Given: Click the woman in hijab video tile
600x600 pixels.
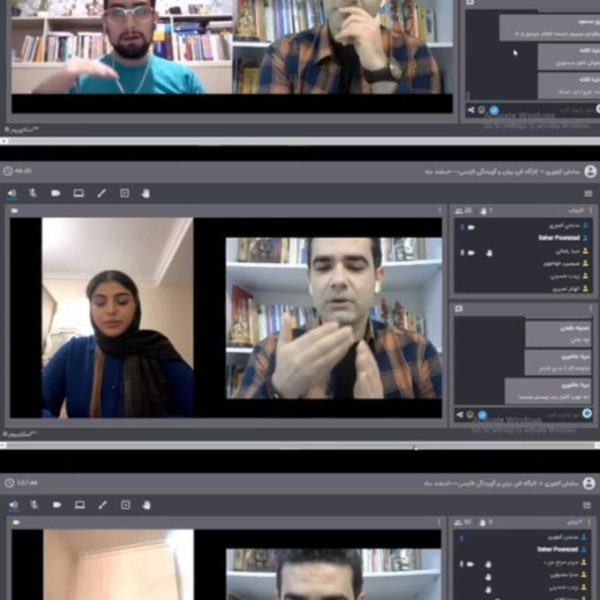Looking at the screenshot, I should [117, 318].
